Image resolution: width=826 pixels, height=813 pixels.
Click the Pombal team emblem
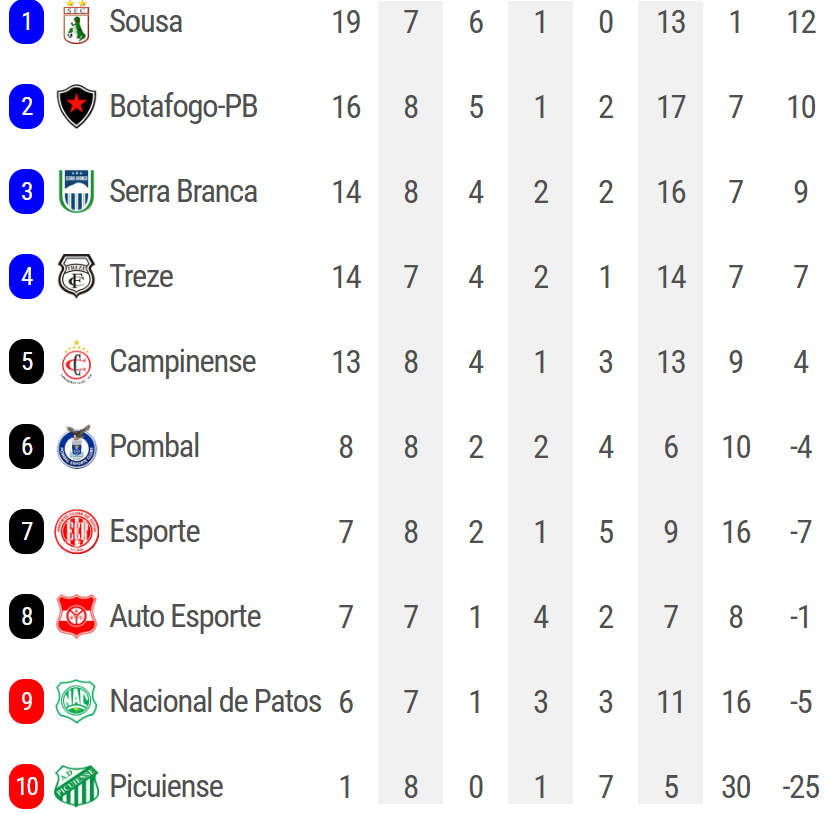coord(76,447)
